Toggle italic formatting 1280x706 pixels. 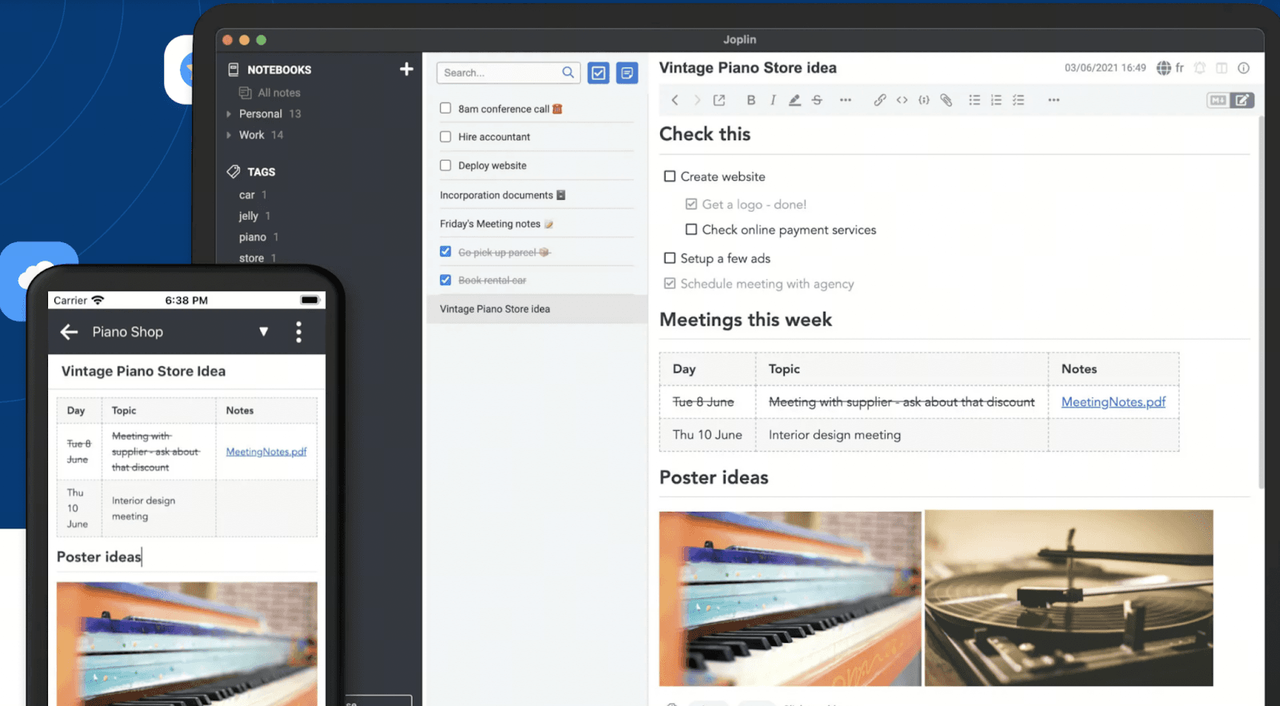[x=773, y=100]
